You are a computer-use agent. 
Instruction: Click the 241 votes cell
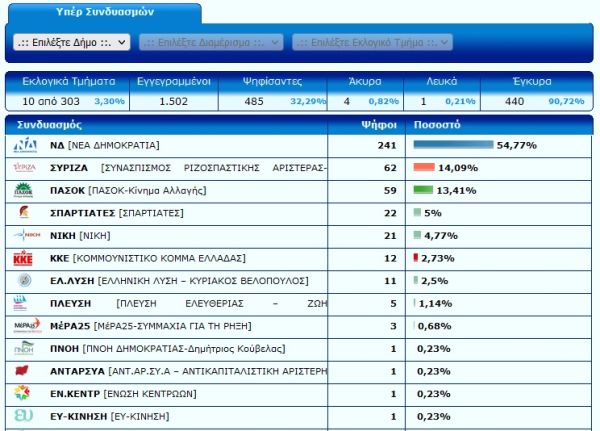coord(387,145)
